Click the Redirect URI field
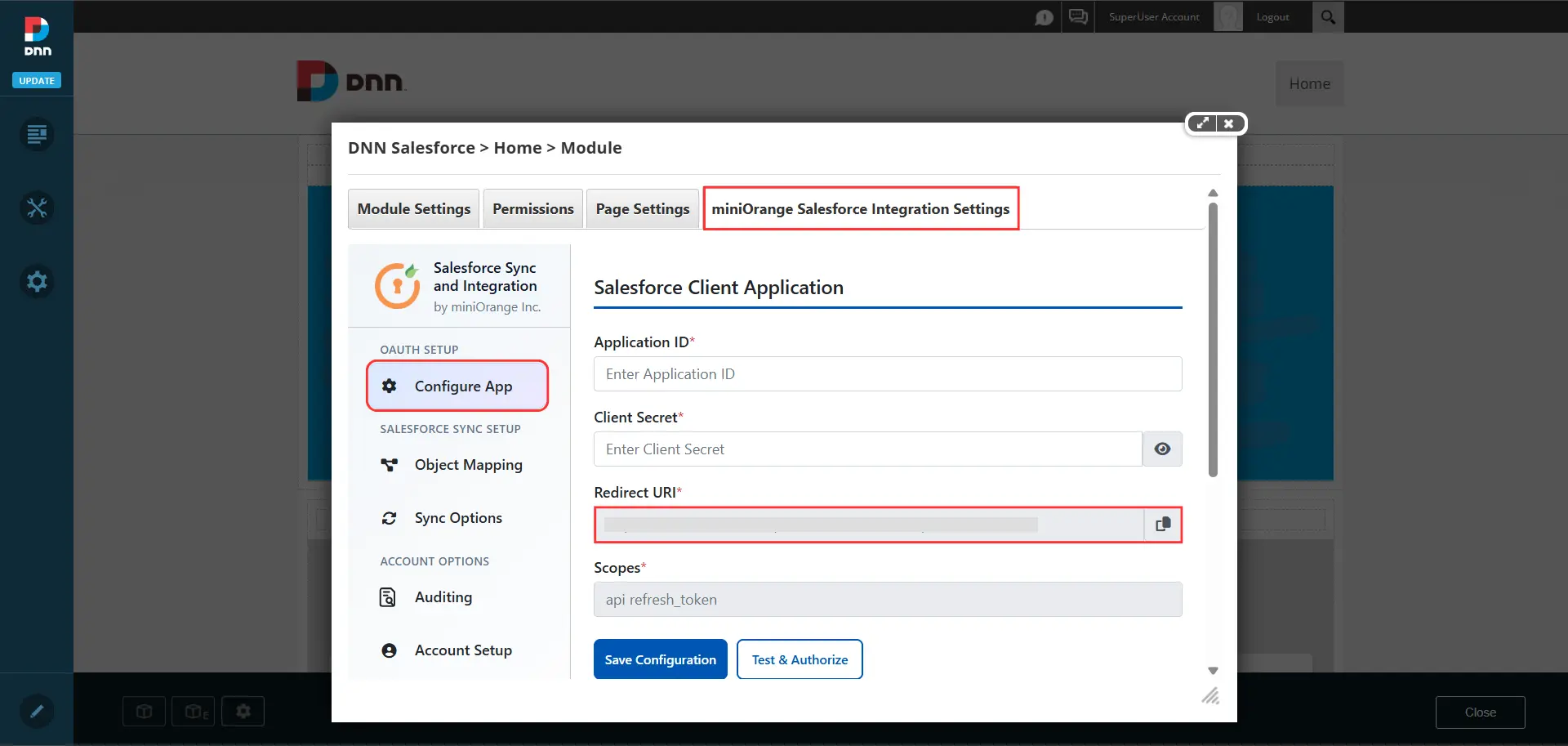1568x746 pixels. click(x=868, y=525)
